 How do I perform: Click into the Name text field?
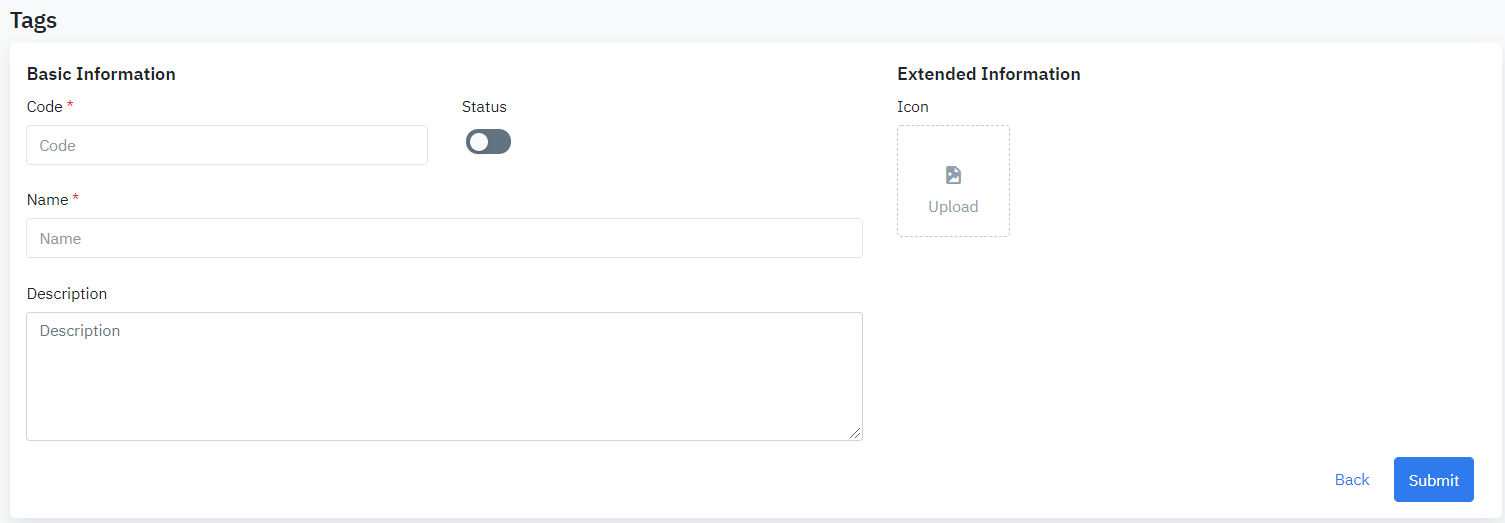(444, 238)
